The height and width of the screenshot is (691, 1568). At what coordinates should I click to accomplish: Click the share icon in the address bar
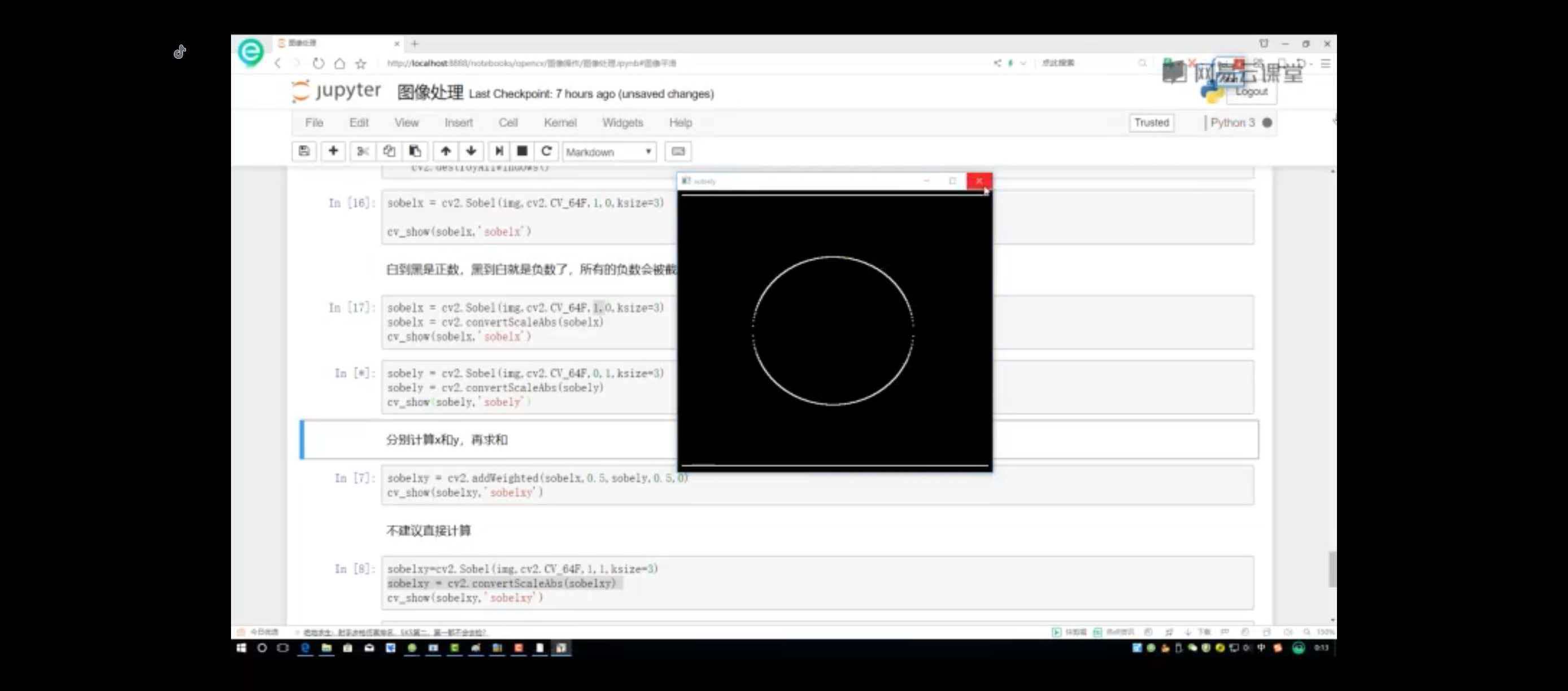[x=997, y=63]
